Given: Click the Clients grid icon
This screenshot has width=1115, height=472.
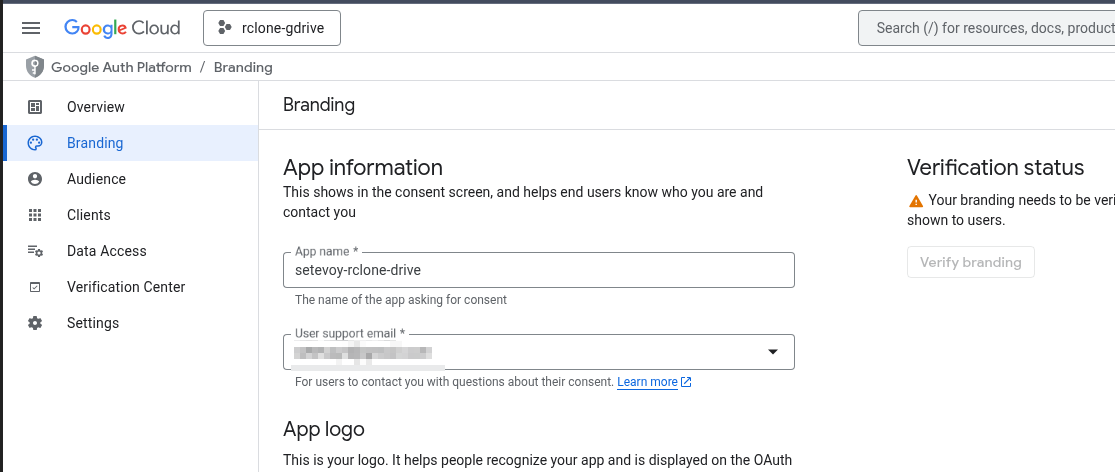Looking at the screenshot, I should click(x=35, y=215).
